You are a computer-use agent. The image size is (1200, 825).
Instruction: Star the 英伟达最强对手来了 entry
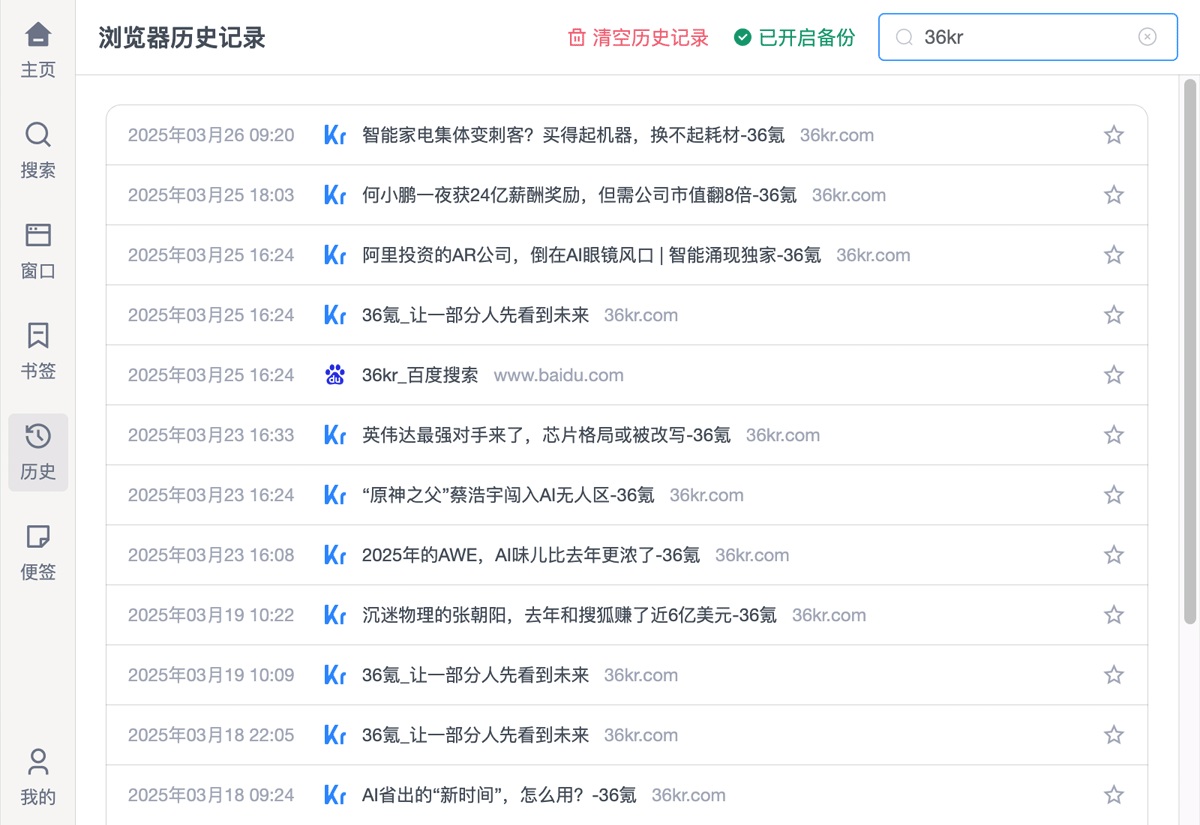[1114, 435]
